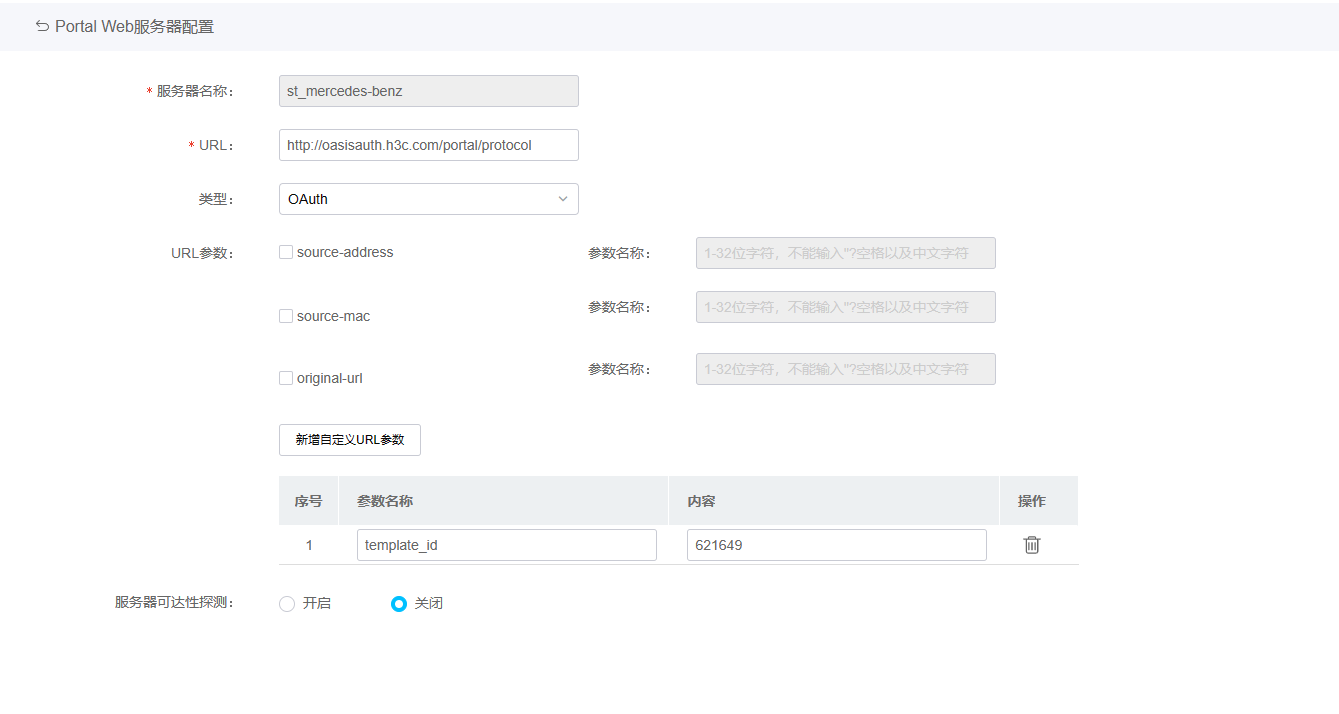
Task: Focus the URL input field
Action: (x=428, y=145)
